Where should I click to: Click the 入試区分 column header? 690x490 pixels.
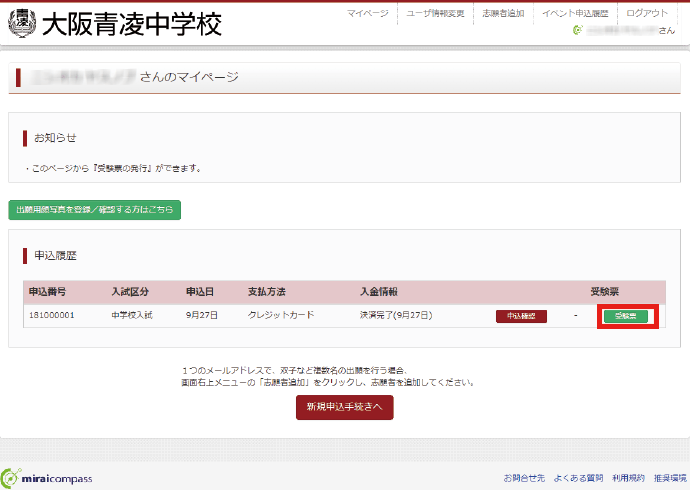[130, 292]
